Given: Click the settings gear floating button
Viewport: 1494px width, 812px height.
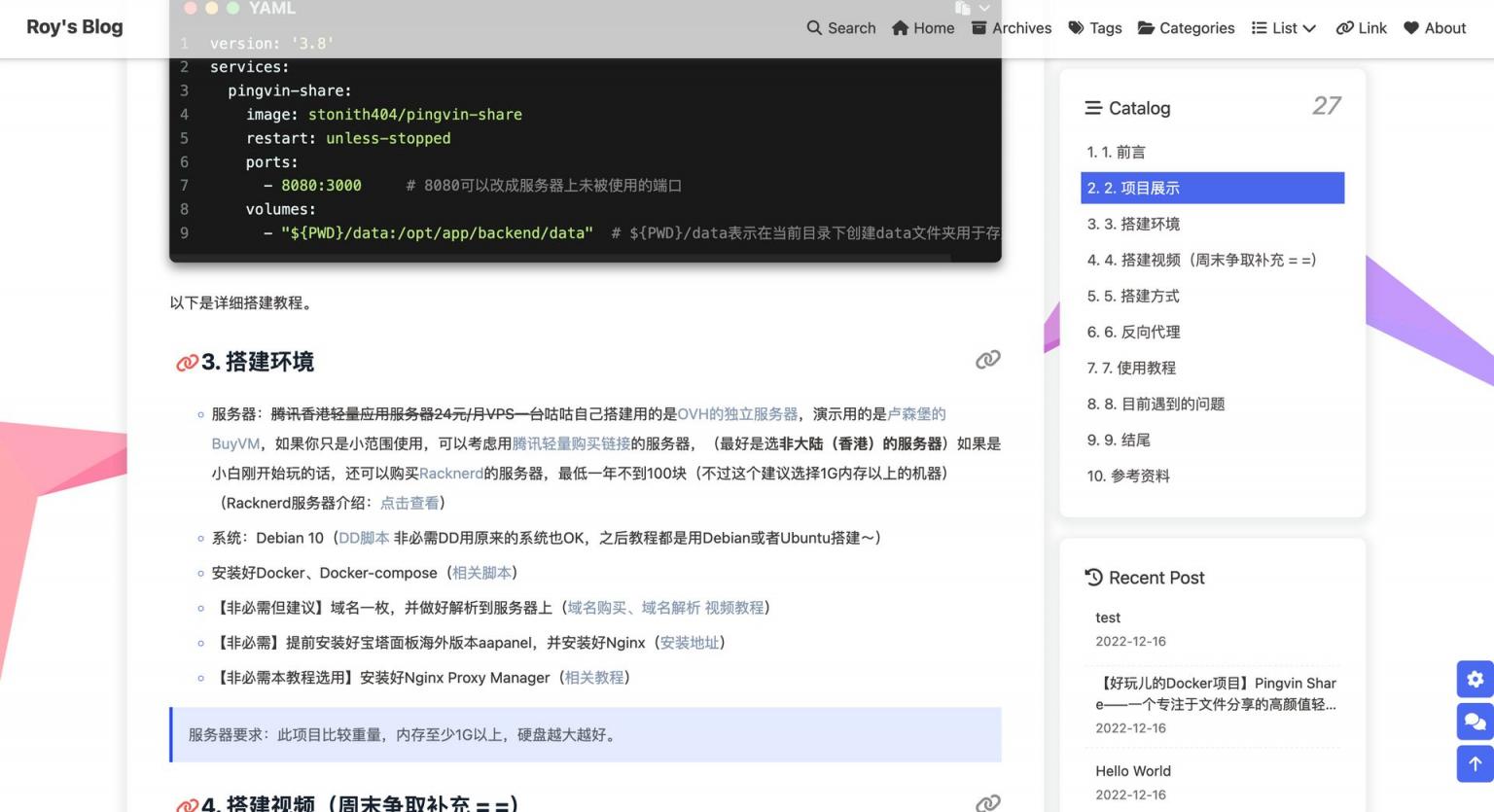Looking at the screenshot, I should (x=1475, y=679).
